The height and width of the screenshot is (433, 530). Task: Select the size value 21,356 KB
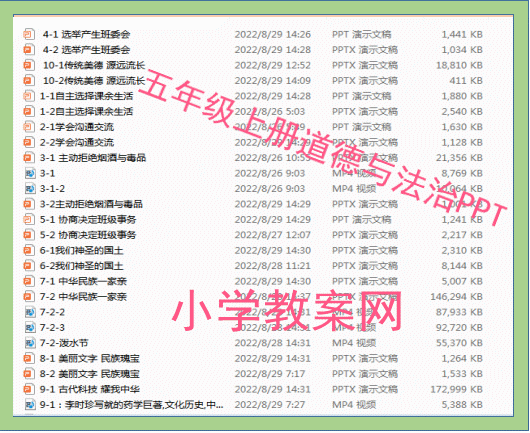459,158
